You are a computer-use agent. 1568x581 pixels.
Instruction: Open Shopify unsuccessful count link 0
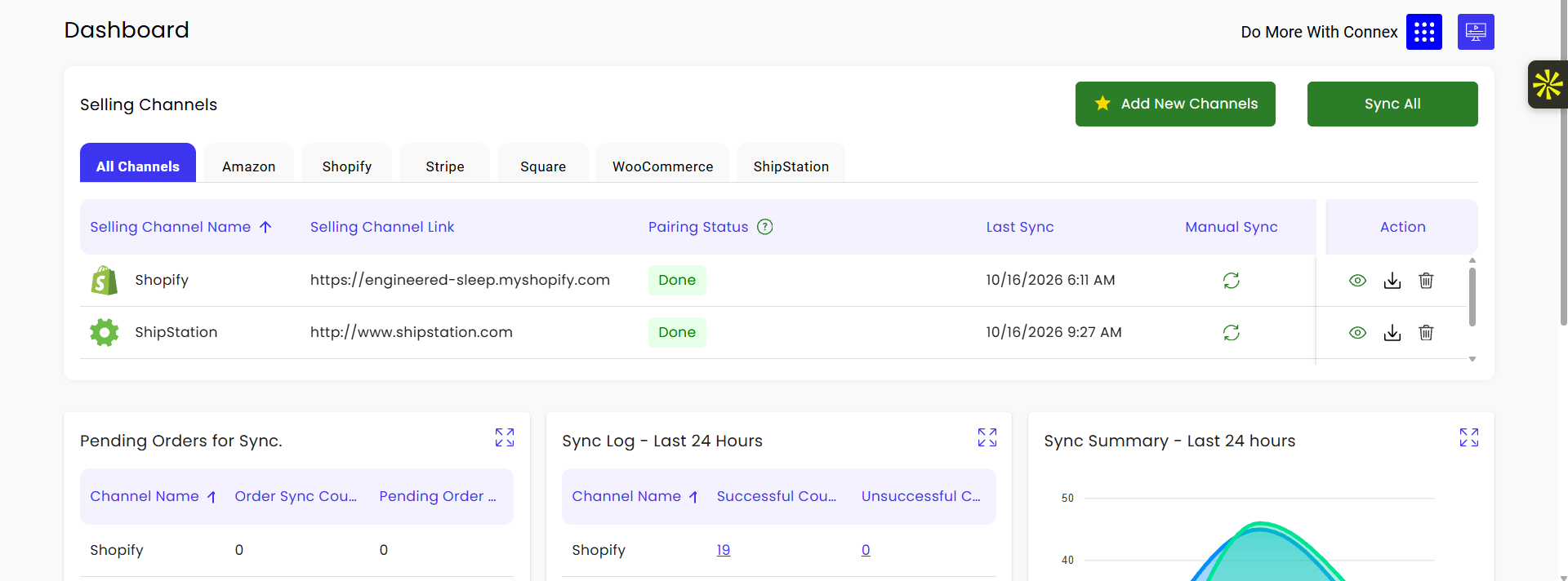866,550
